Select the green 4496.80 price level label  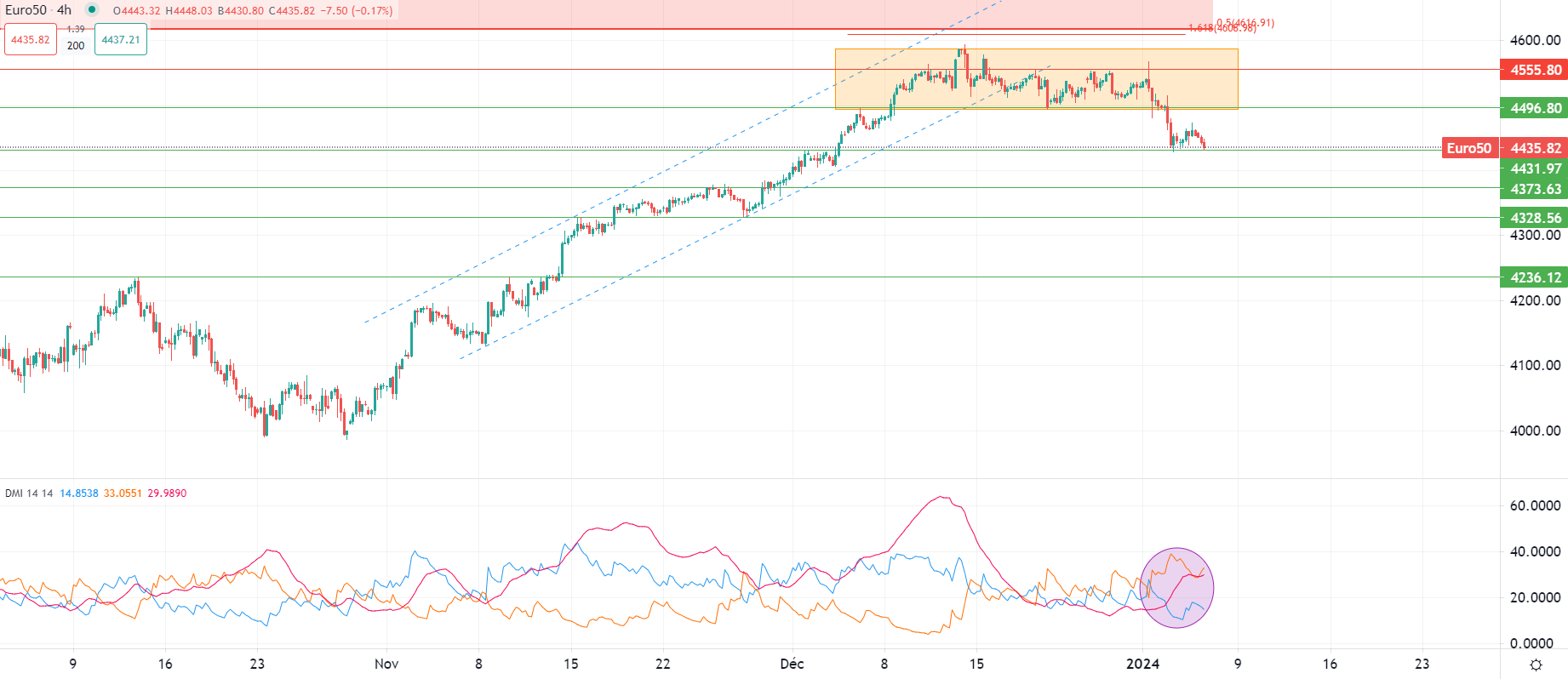1534,108
